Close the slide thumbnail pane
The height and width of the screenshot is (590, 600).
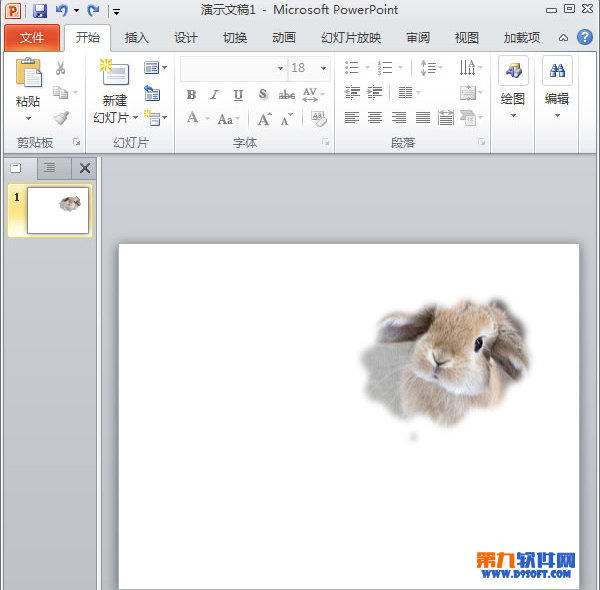[85, 168]
